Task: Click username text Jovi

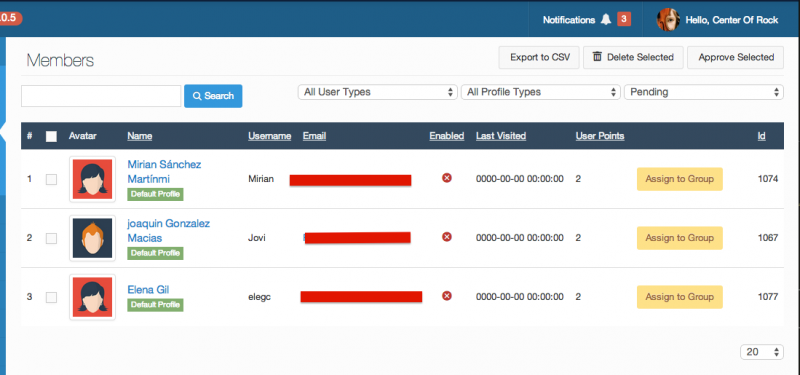Action: coord(257,238)
